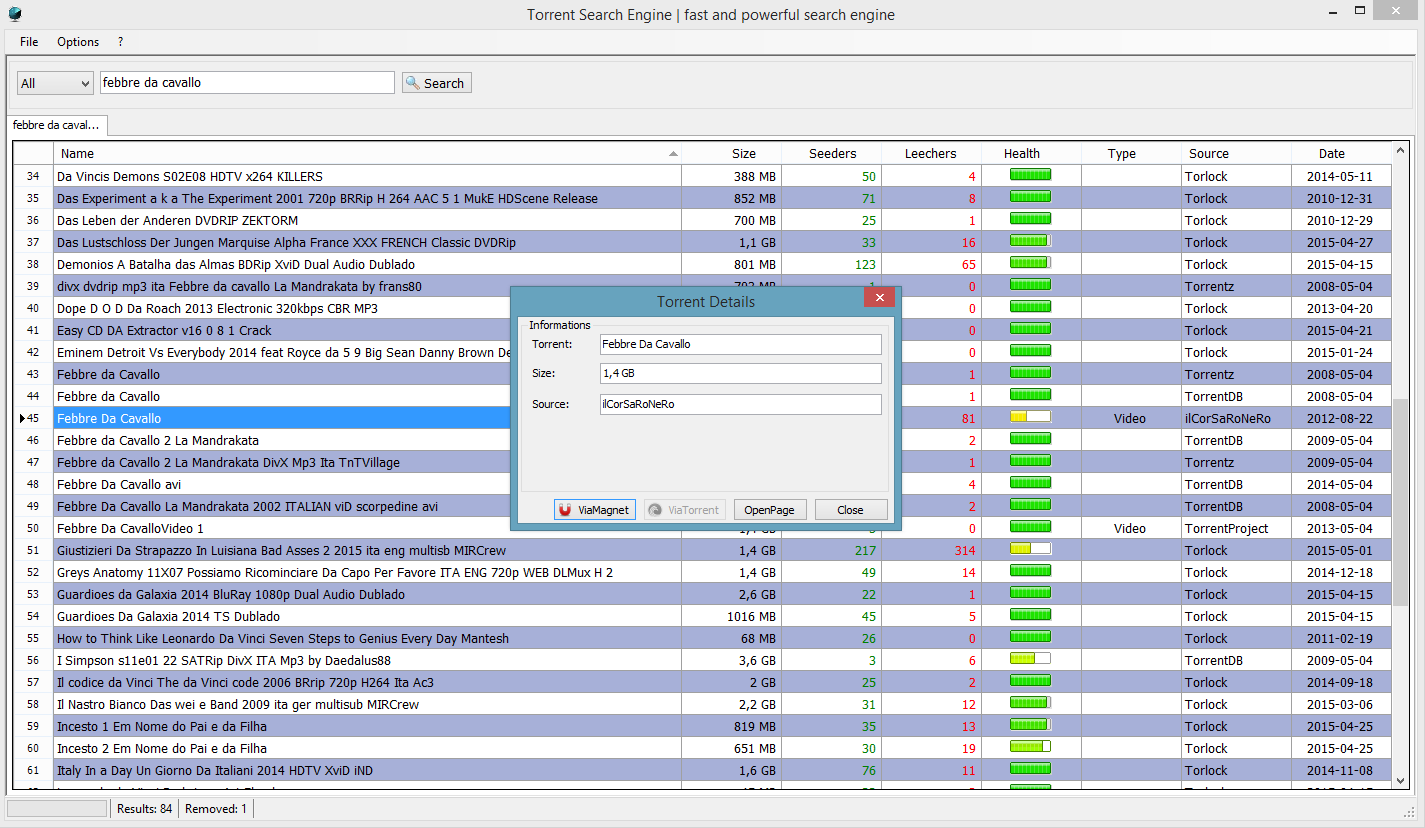Open the File menu
The image size is (1425, 828).
click(x=29, y=42)
